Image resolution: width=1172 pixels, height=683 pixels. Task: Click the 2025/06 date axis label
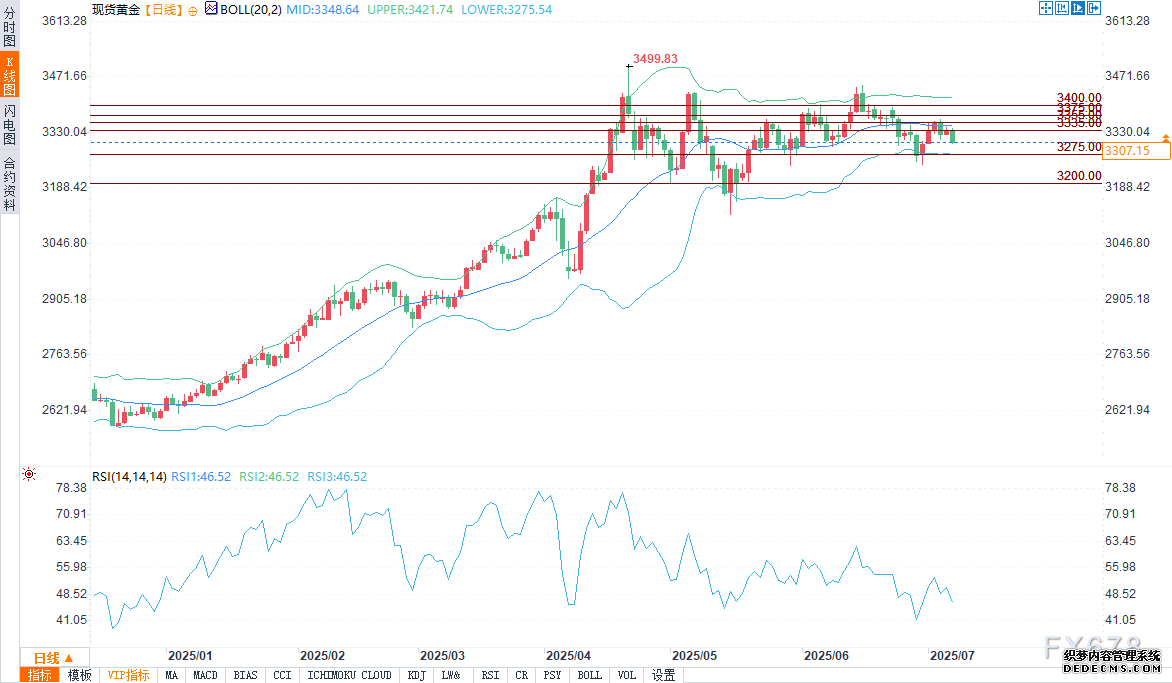pyautogui.click(x=826, y=656)
